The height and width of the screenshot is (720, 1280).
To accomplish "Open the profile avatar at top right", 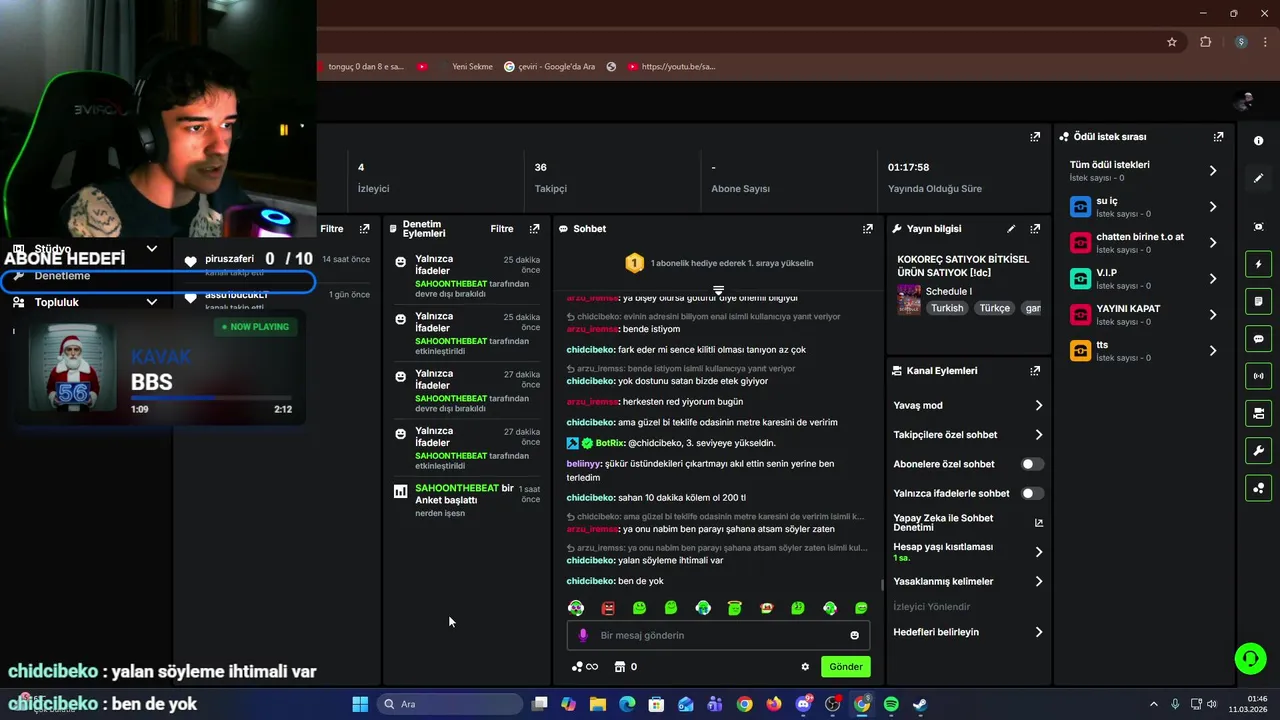I will [1244, 101].
